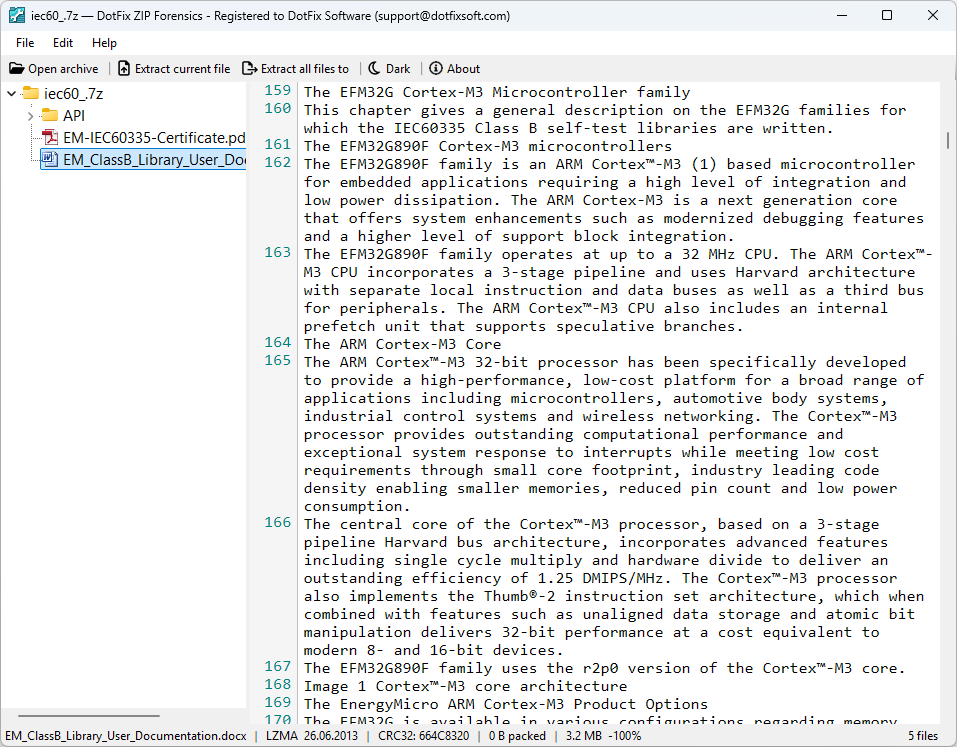957x747 pixels.
Task: Click status bar 'CRC32: 664C8320'
Action: [x=424, y=736]
